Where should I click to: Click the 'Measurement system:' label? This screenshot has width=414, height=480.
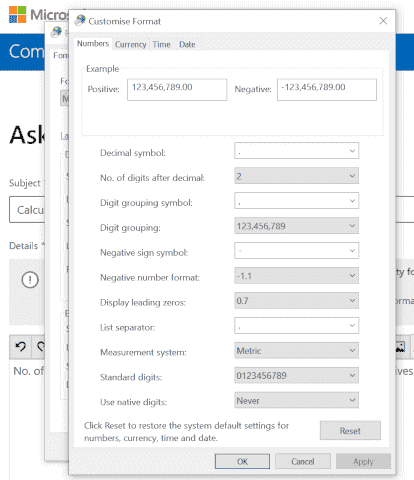point(143,352)
